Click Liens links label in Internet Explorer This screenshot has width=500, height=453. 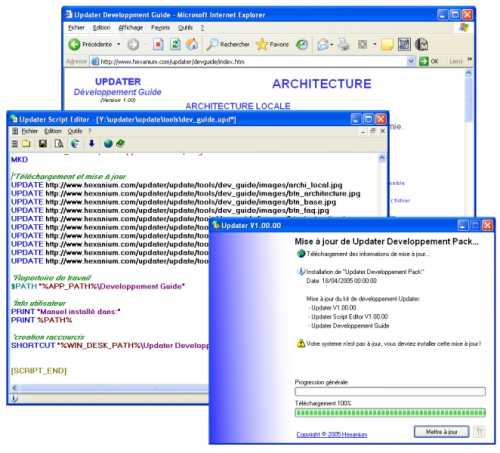[456, 61]
